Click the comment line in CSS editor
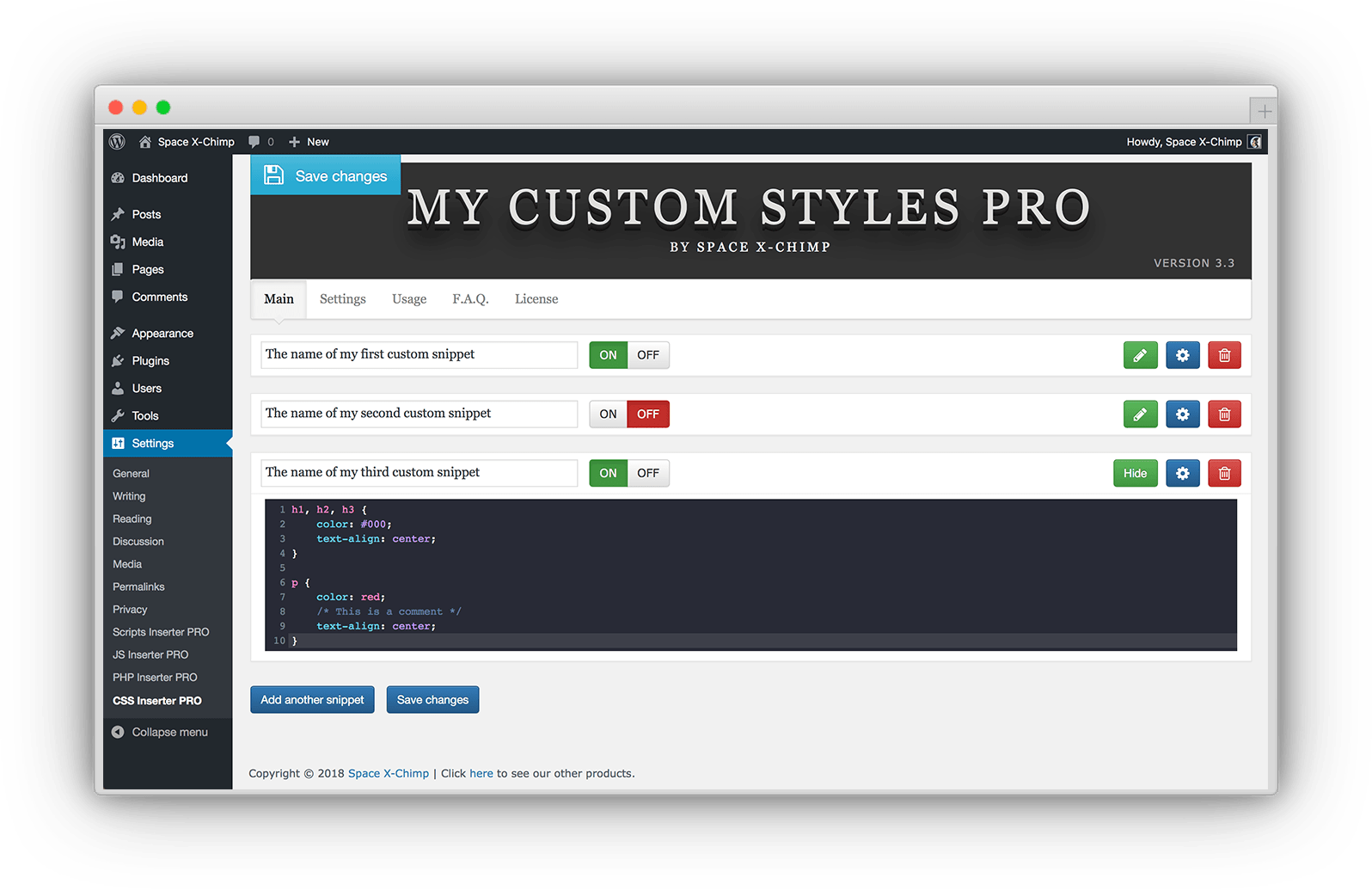This screenshot has width=1372, height=890. click(x=389, y=611)
